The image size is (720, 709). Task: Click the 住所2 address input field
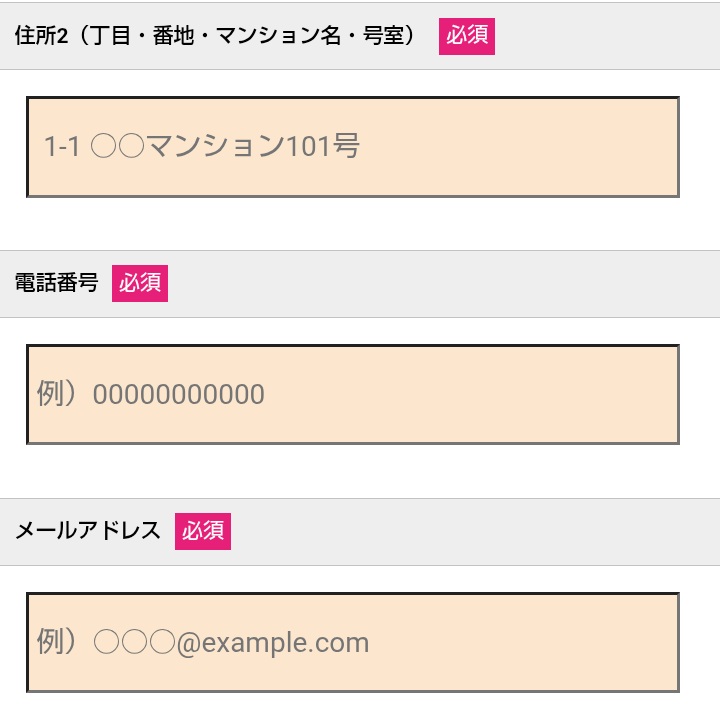[500, 147]
